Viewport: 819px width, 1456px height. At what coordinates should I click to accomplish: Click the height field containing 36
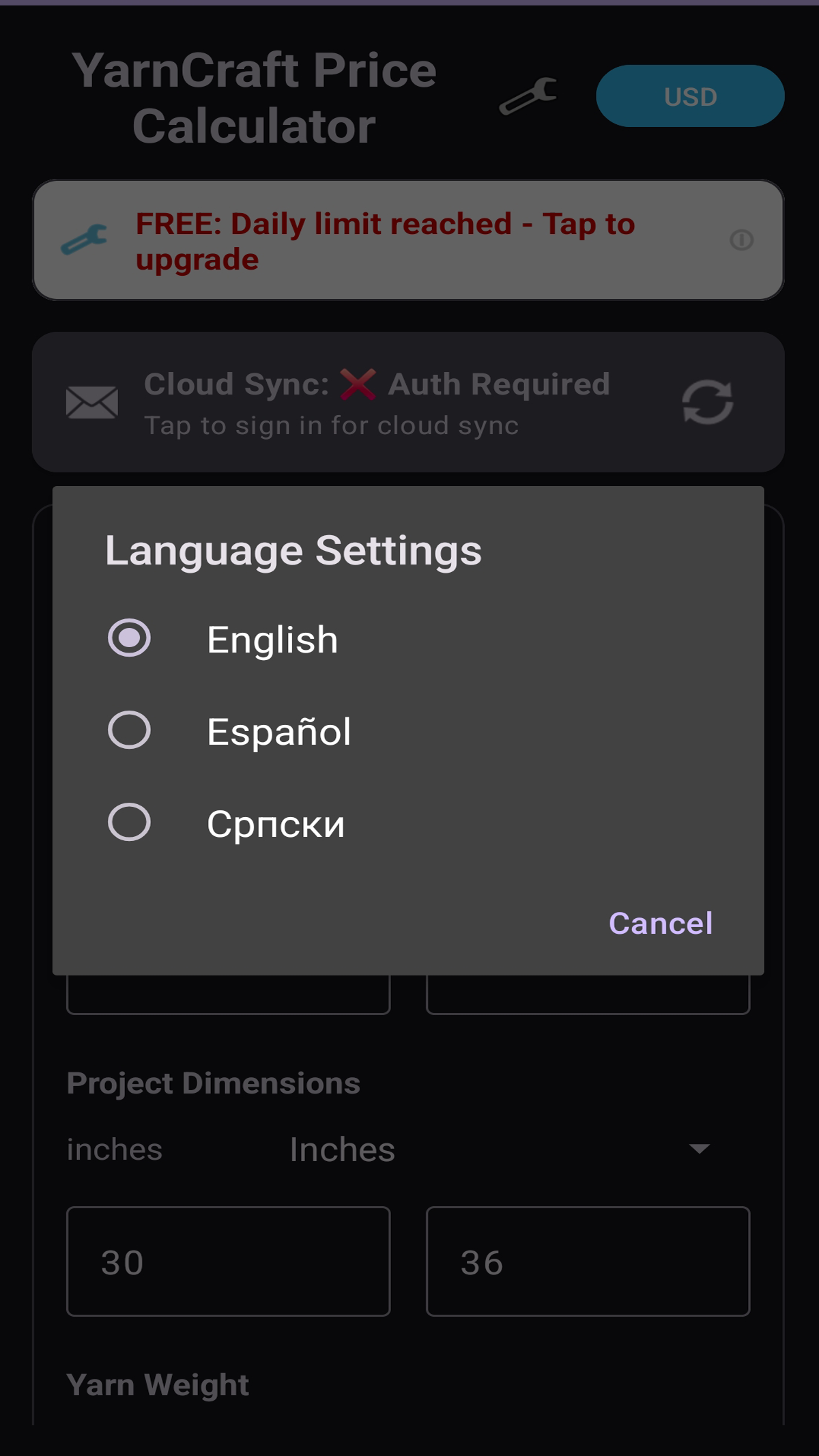588,1261
